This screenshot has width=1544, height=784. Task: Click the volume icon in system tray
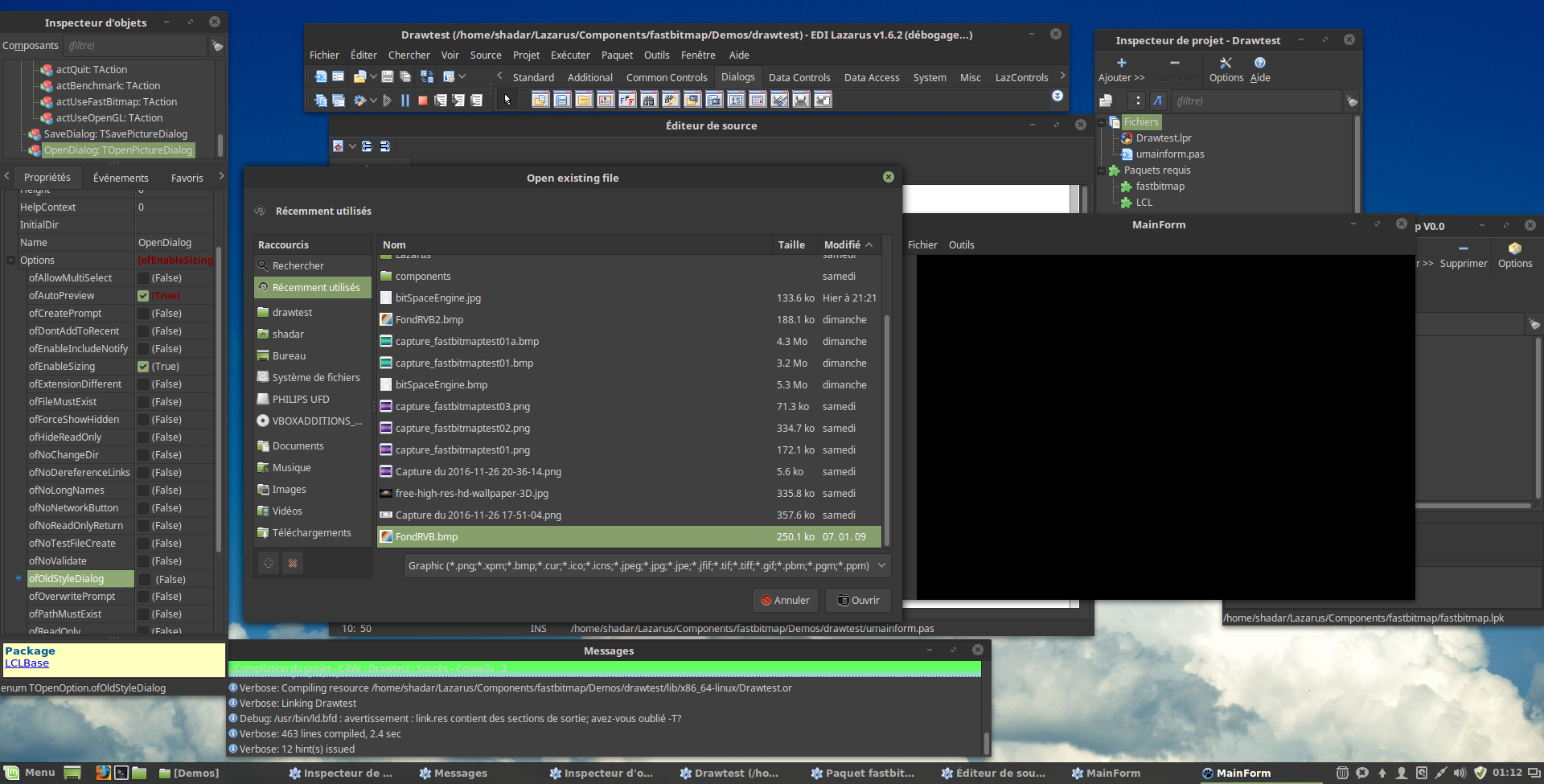[1460, 773]
